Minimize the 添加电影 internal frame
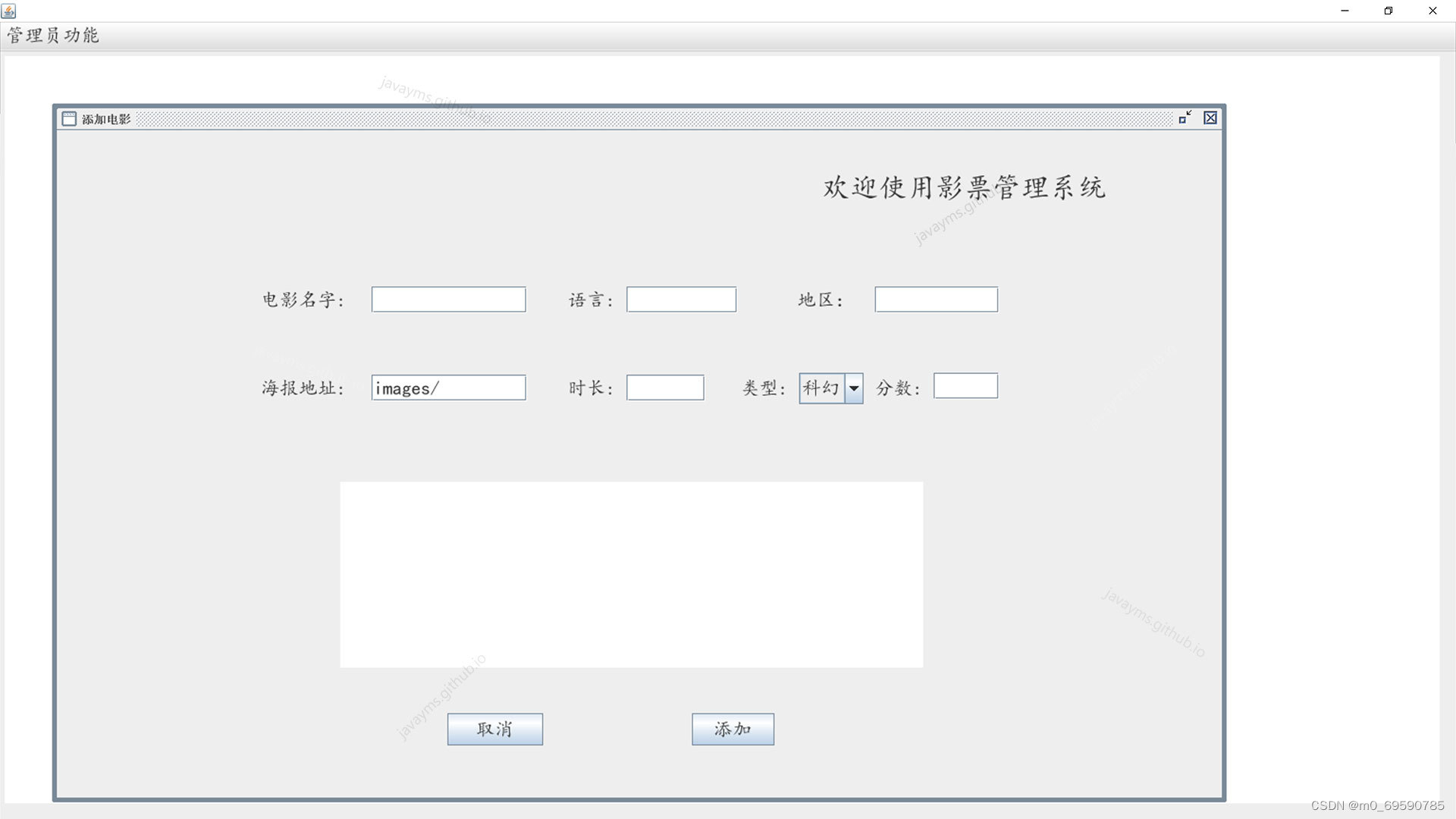This screenshot has width=1456, height=819. pyautogui.click(x=1185, y=118)
